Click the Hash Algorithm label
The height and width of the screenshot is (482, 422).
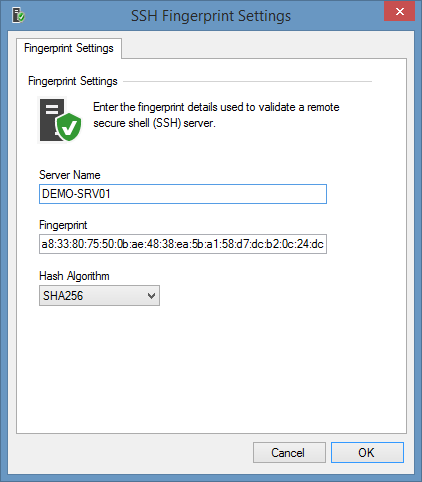click(x=74, y=276)
